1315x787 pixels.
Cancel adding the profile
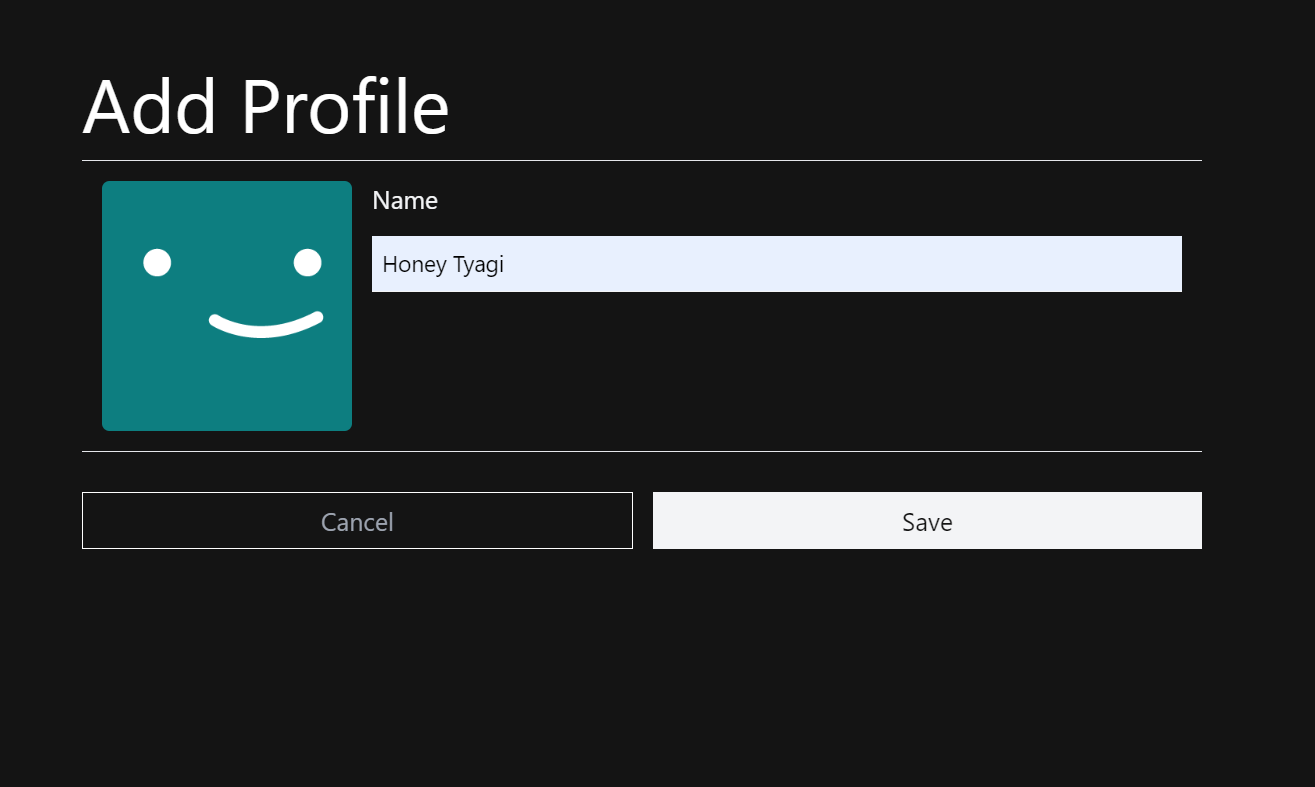[357, 521]
